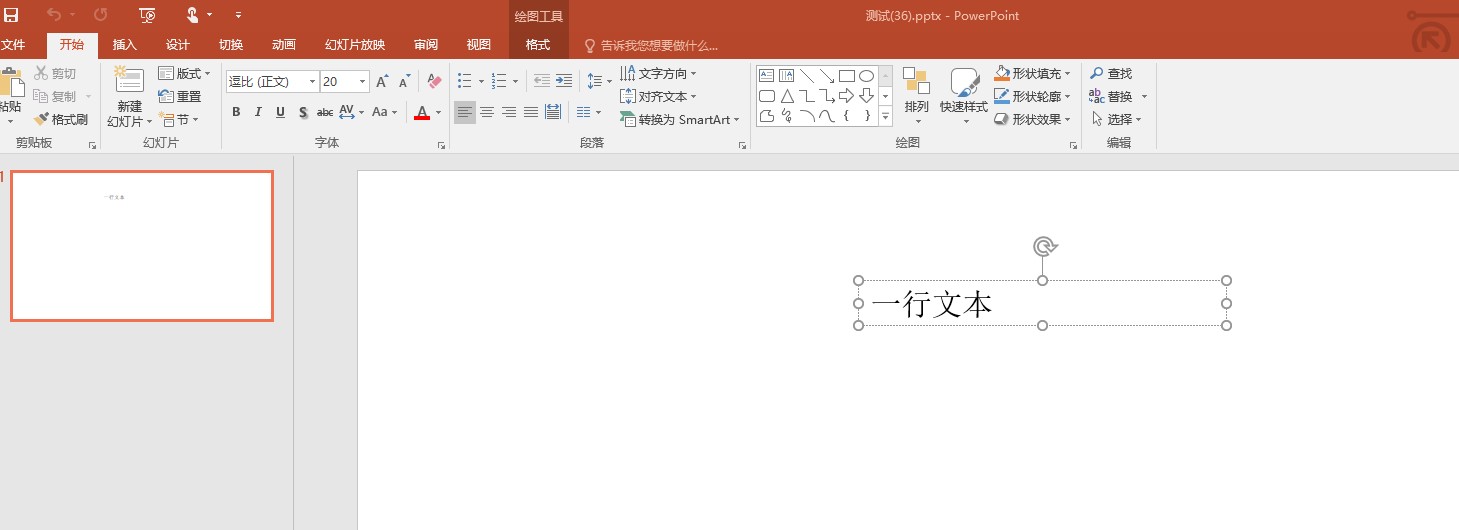Click the Reset (重置) slide button
Screen dimensions: 1459x530
180,96
